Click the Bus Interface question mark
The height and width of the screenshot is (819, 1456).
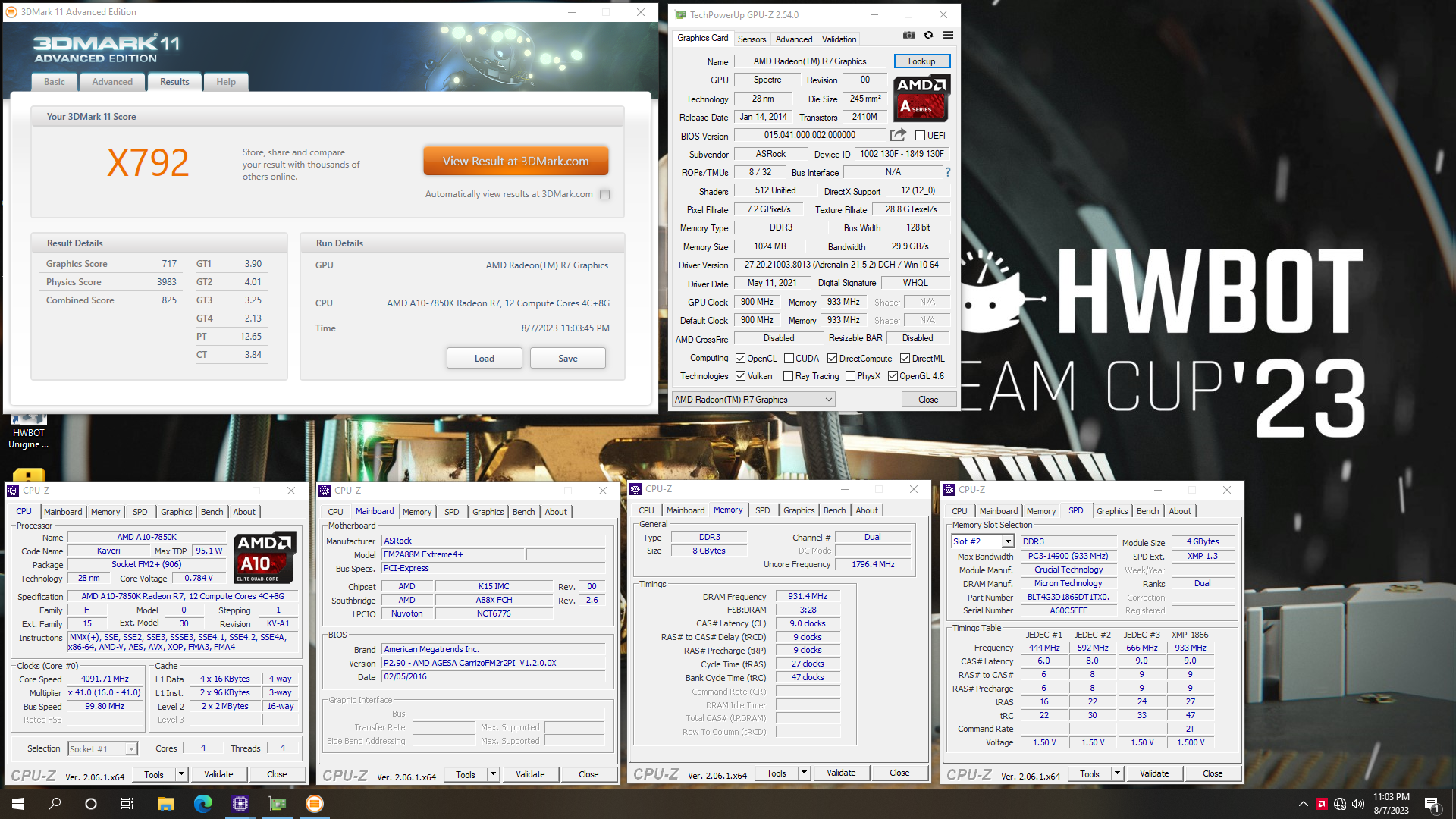pos(947,172)
